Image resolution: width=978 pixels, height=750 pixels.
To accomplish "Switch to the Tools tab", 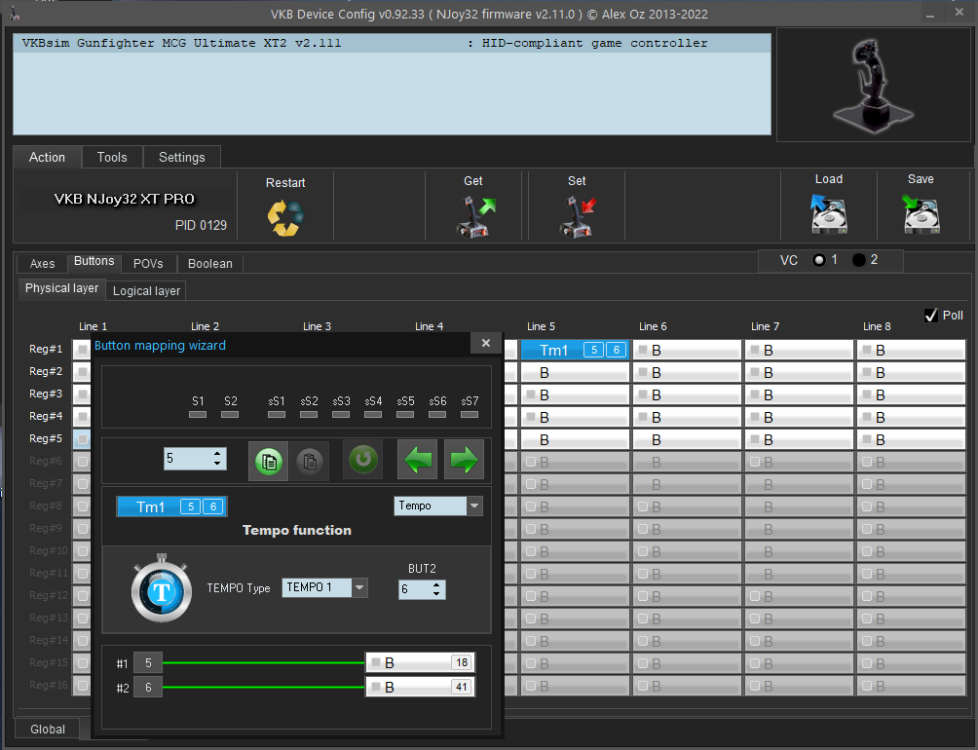I will click(112, 157).
